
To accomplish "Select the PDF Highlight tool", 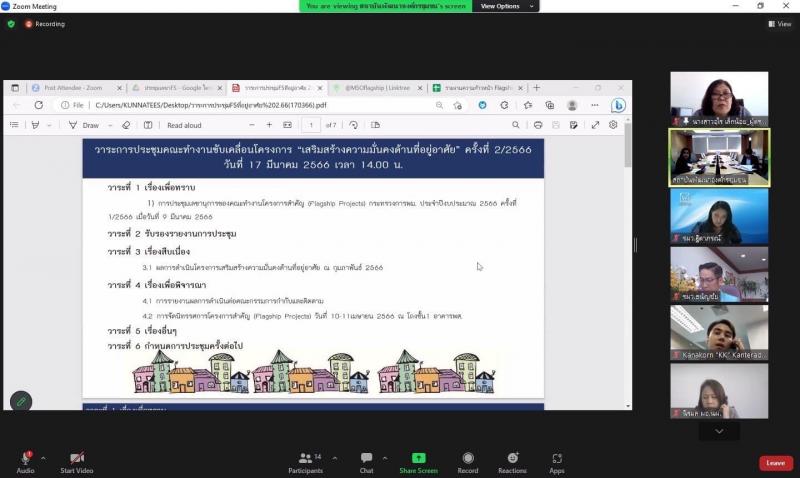I will (35, 125).
